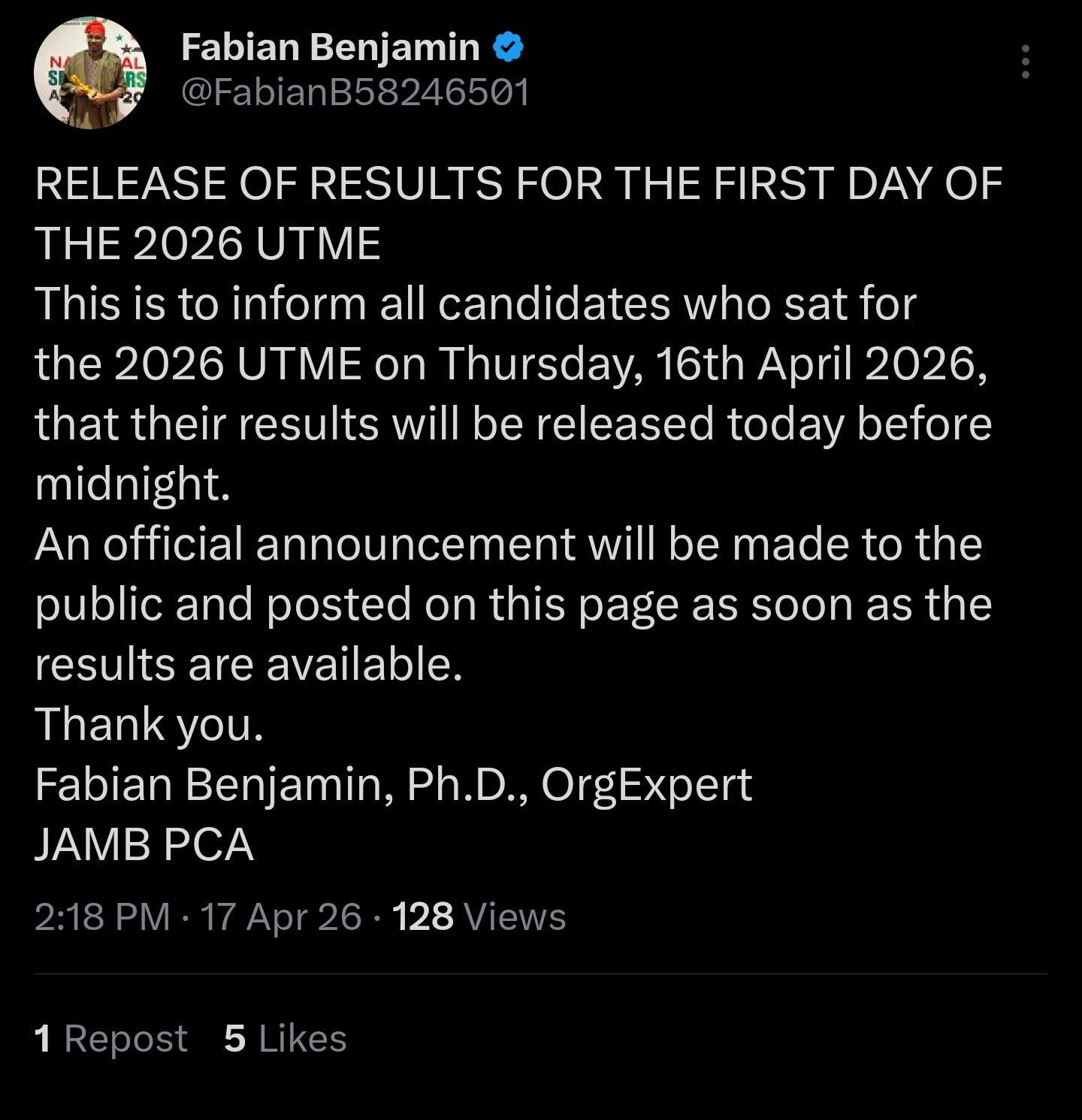This screenshot has width=1082, height=1120.
Task: Click the 2:18 PM timestamp
Action: tap(102, 917)
